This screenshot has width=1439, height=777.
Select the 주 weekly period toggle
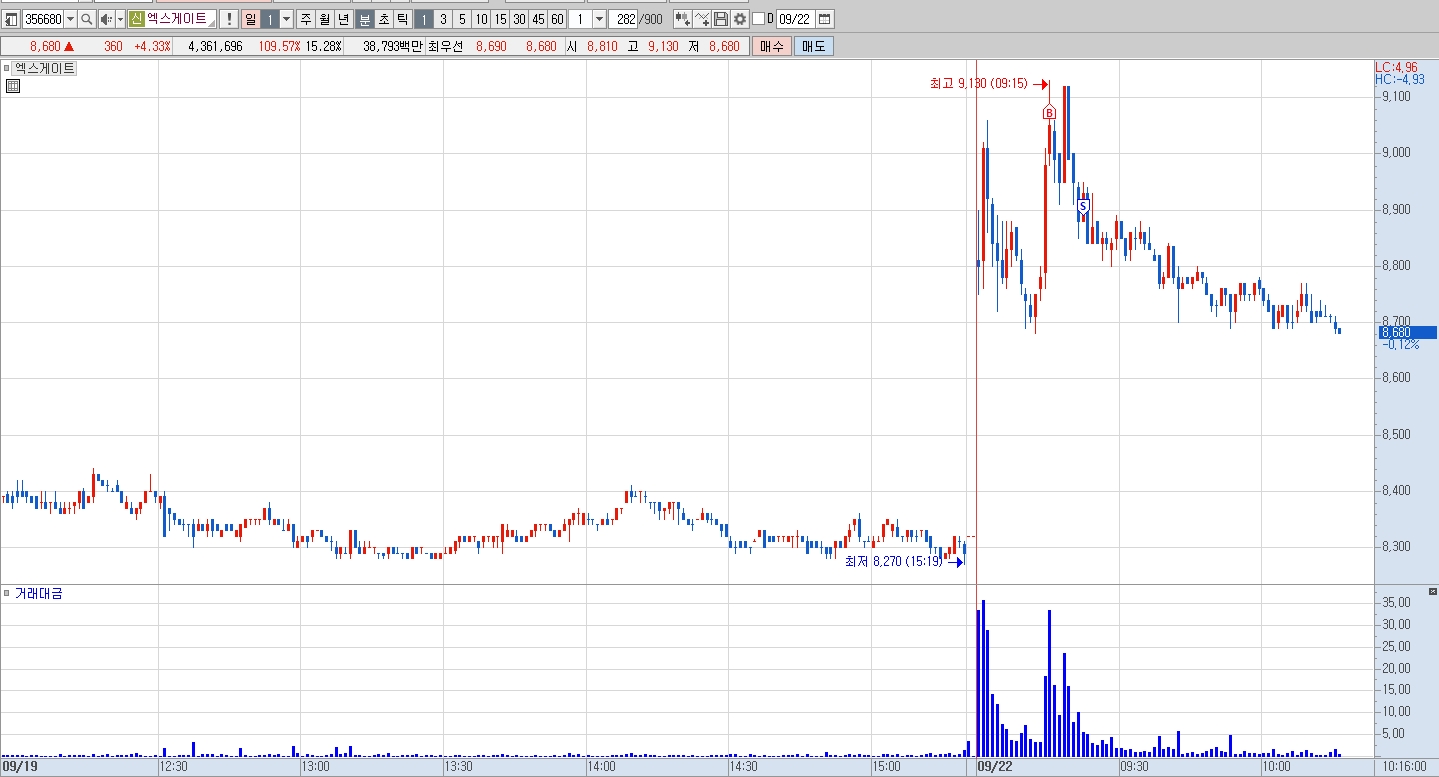305,19
